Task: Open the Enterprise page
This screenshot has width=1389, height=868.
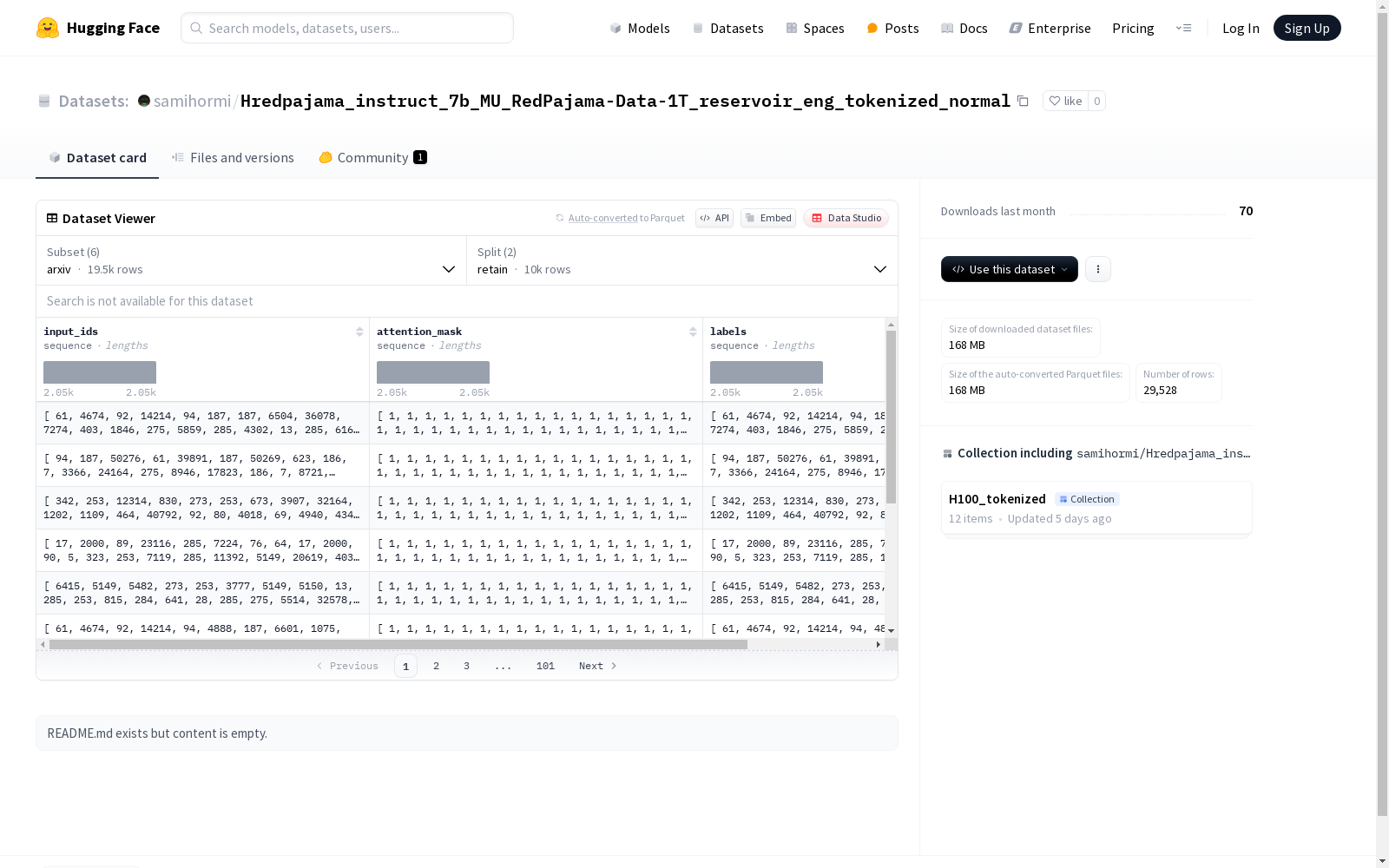Action: [x=1050, y=28]
